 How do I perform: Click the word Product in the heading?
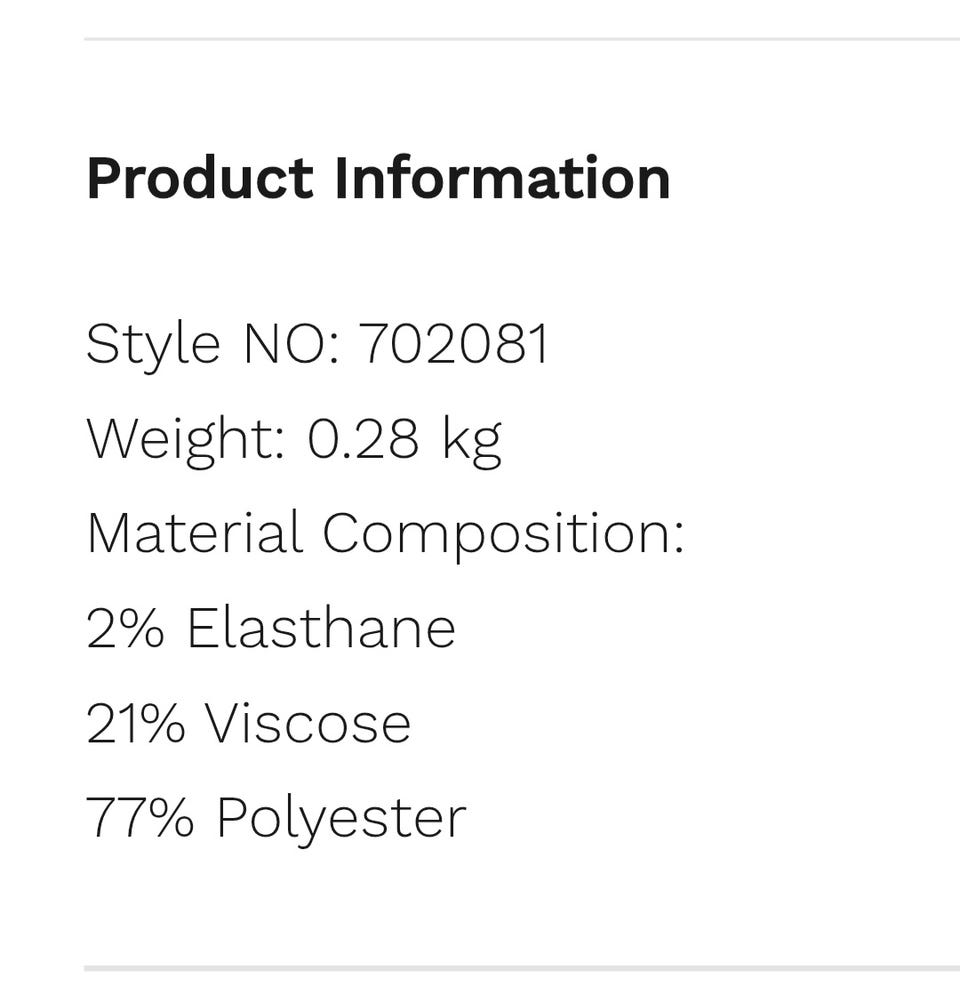pyautogui.click(x=200, y=179)
